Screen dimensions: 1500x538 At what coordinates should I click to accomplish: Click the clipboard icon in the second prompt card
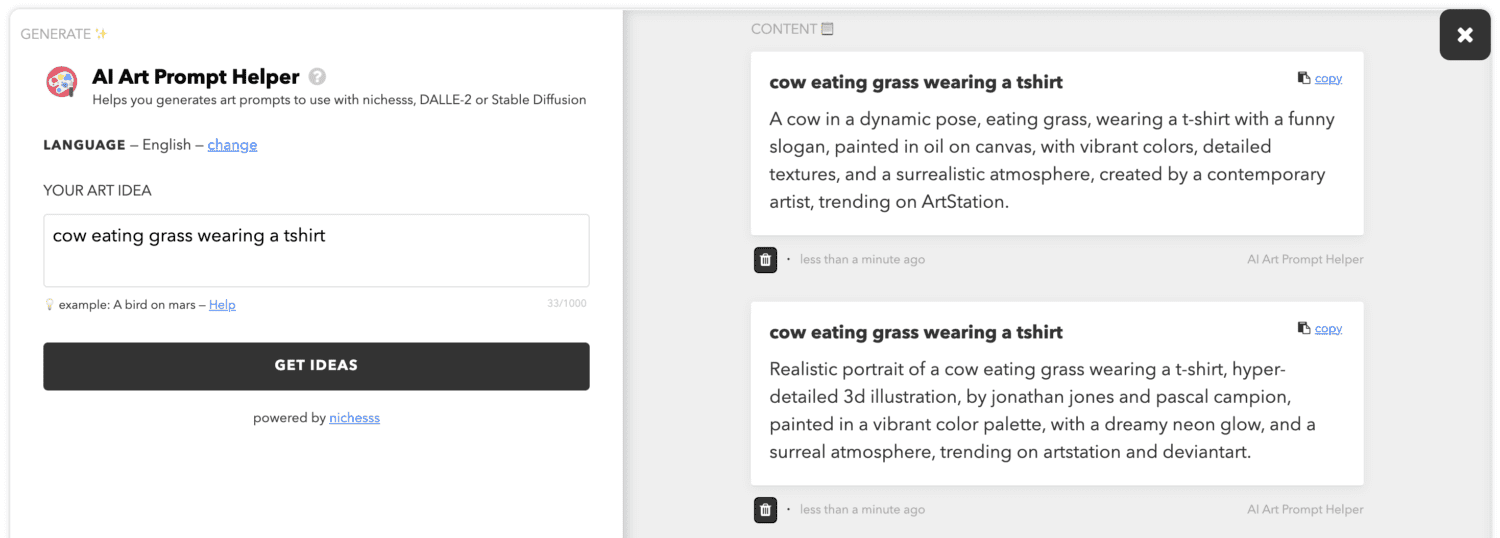click(x=1304, y=328)
